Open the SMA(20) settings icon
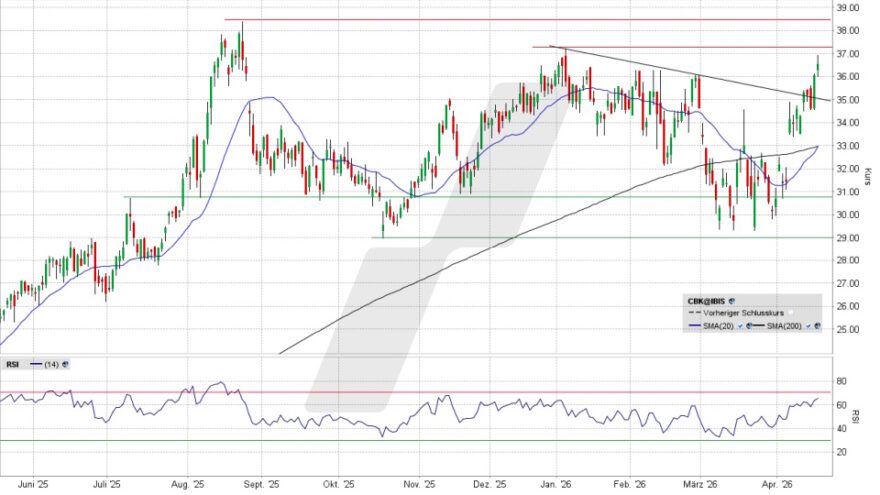The image size is (880, 495). [747, 327]
